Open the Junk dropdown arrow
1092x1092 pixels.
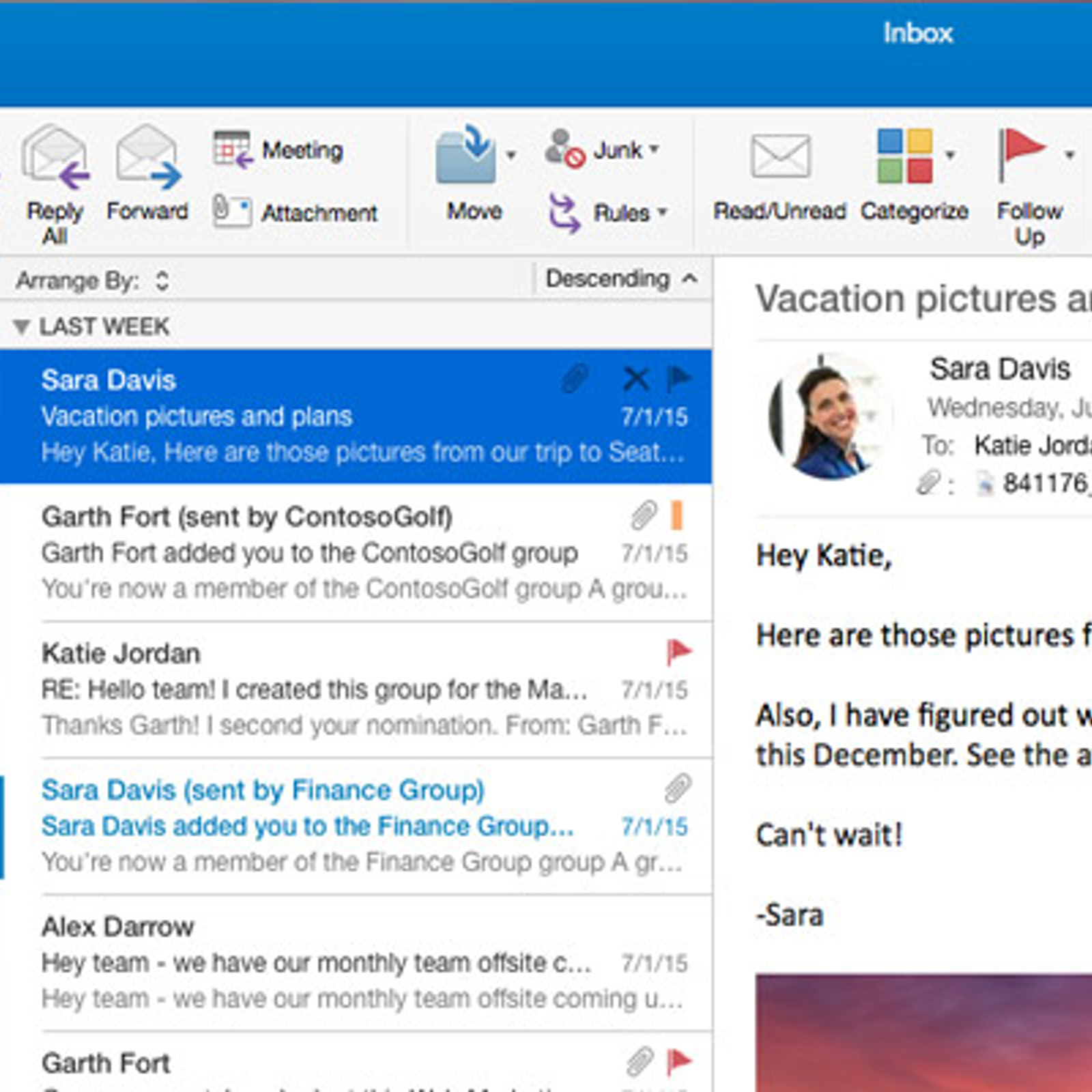[654, 148]
